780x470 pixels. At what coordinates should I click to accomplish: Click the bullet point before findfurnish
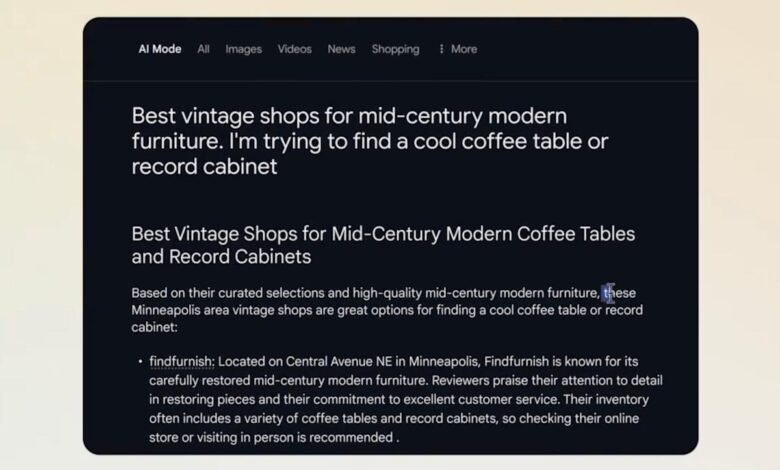point(139,361)
